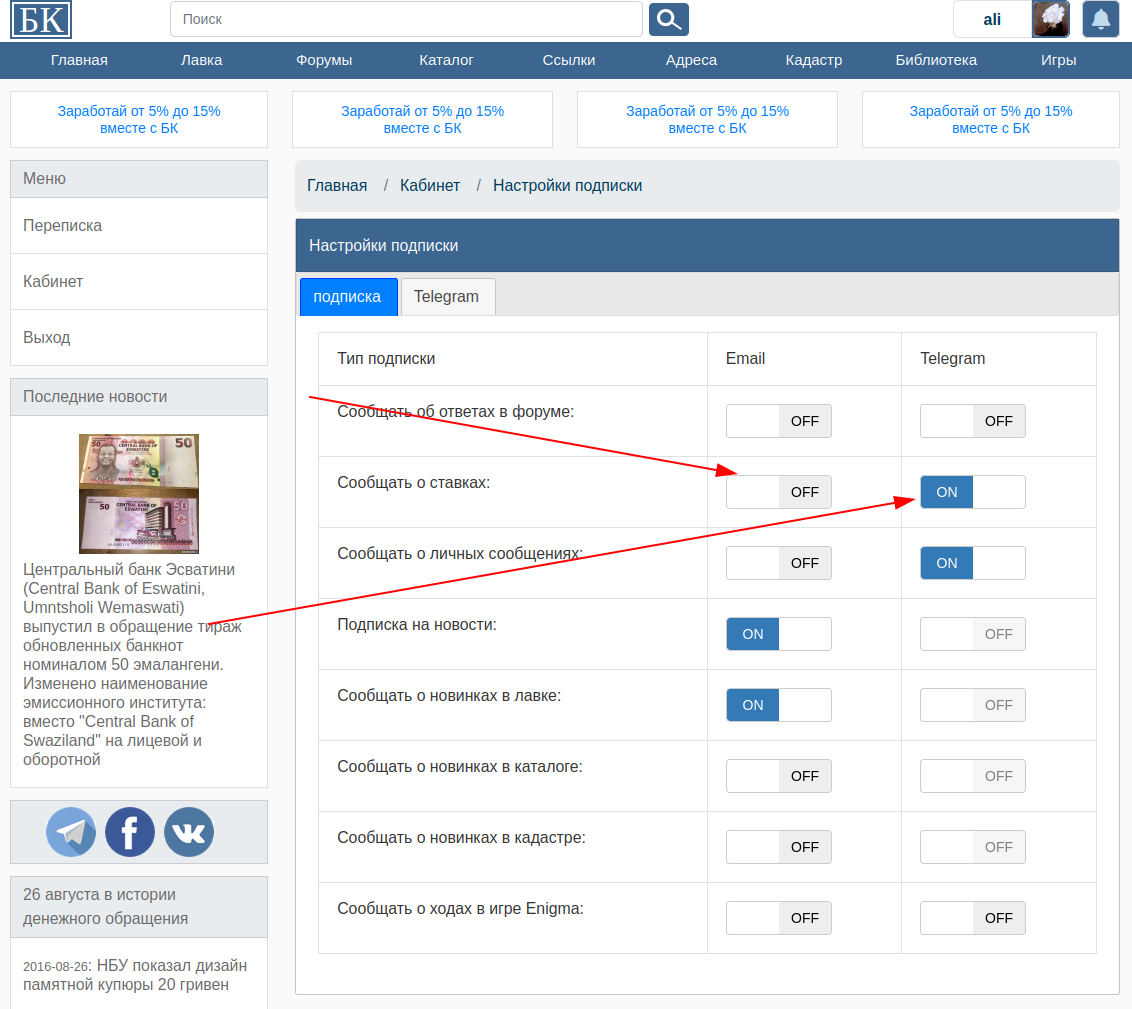Click Кабинет in the breadcrumb
The image size is (1132, 1009).
tap(430, 186)
